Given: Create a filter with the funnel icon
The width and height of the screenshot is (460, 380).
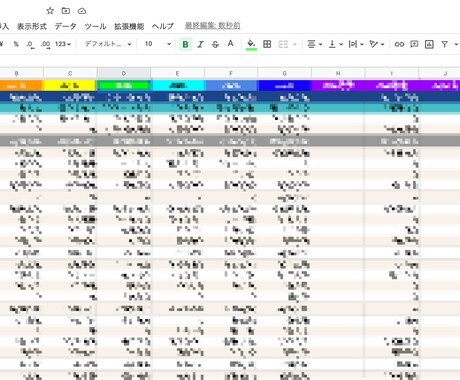Looking at the screenshot, I should coord(444,44).
